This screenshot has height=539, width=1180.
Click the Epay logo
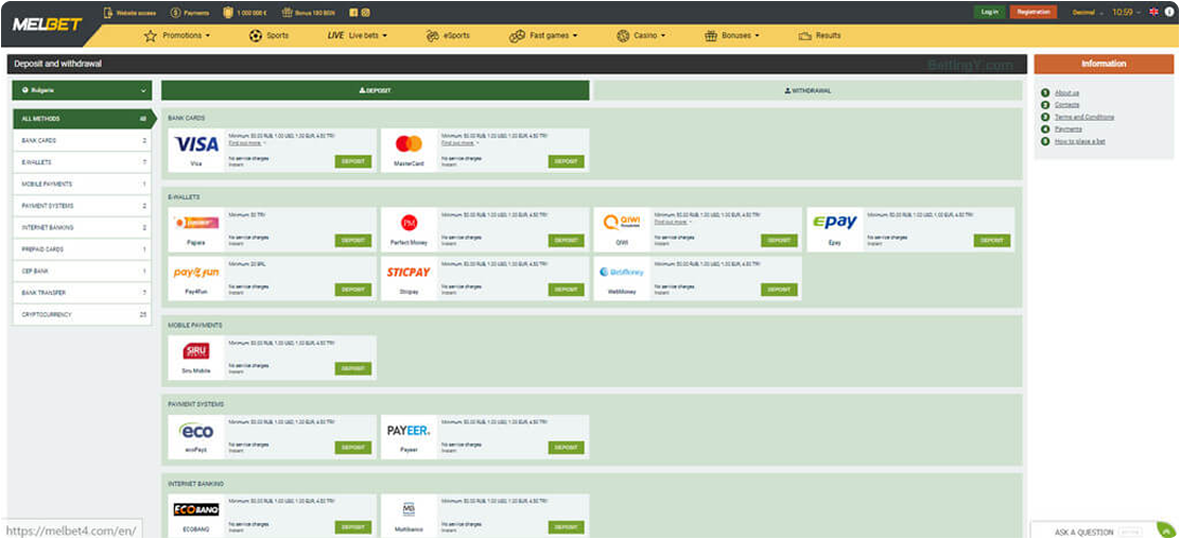835,223
